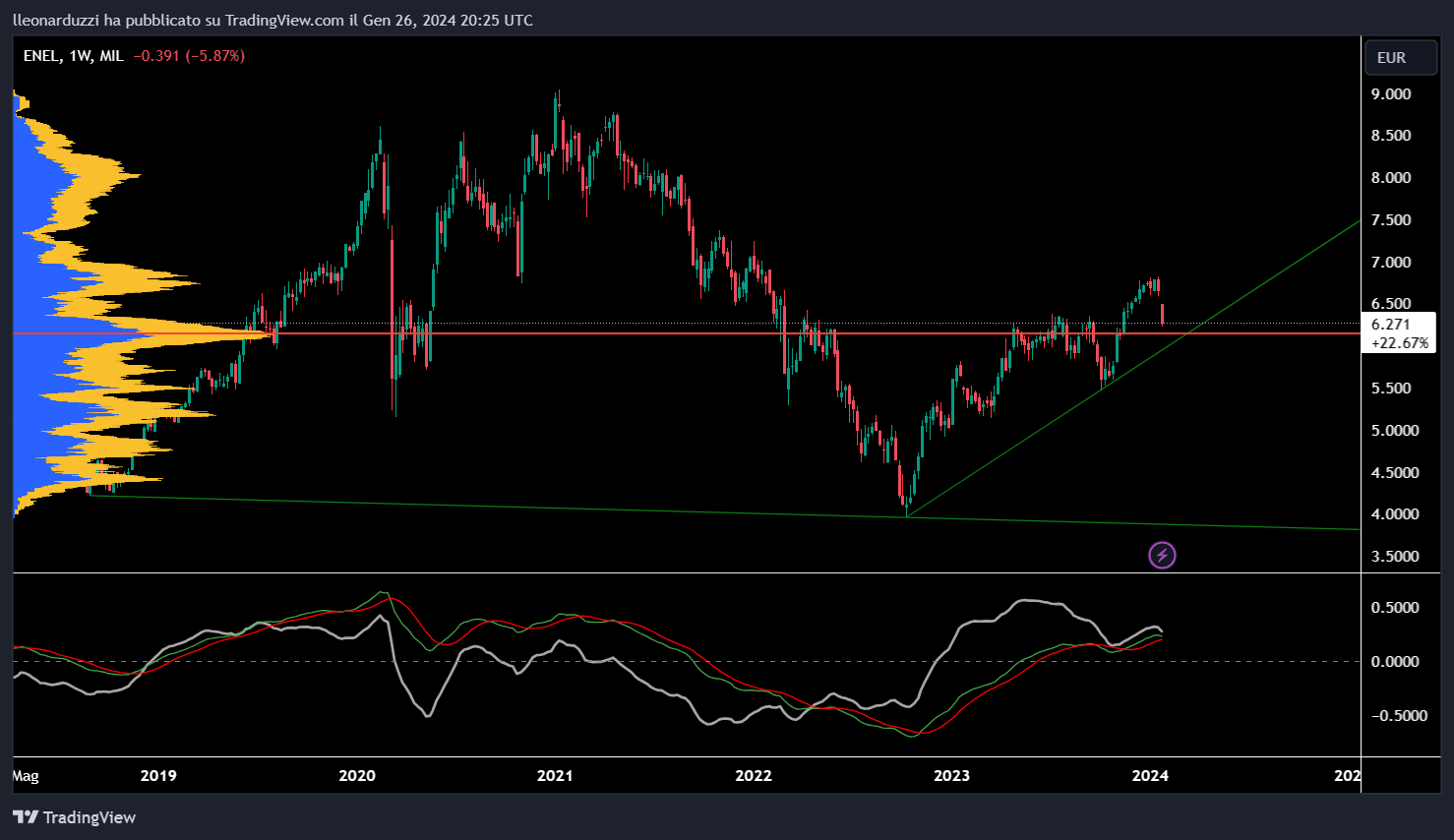Image resolution: width=1454 pixels, height=840 pixels.
Task: Click the 5.500 price axis label
Action: click(x=1391, y=389)
